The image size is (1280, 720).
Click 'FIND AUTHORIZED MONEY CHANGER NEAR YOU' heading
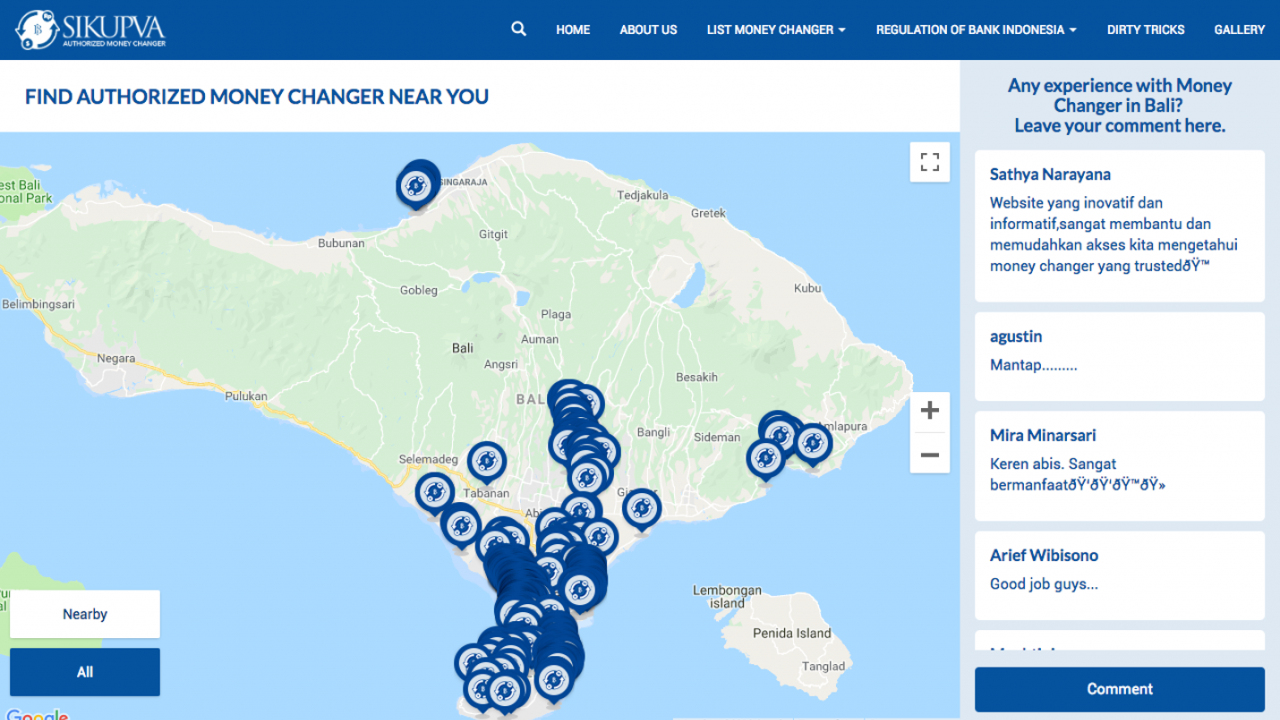click(x=257, y=97)
